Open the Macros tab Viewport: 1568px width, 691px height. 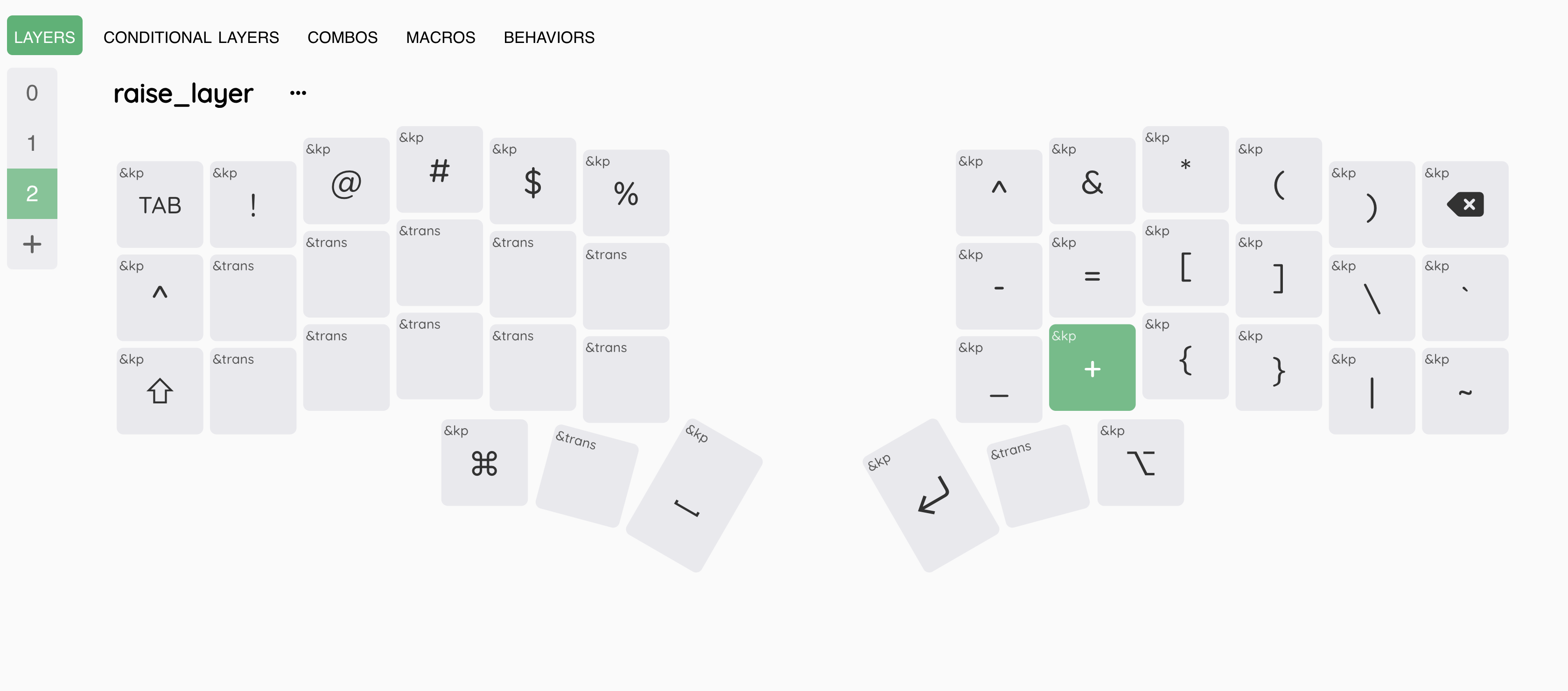click(x=440, y=37)
